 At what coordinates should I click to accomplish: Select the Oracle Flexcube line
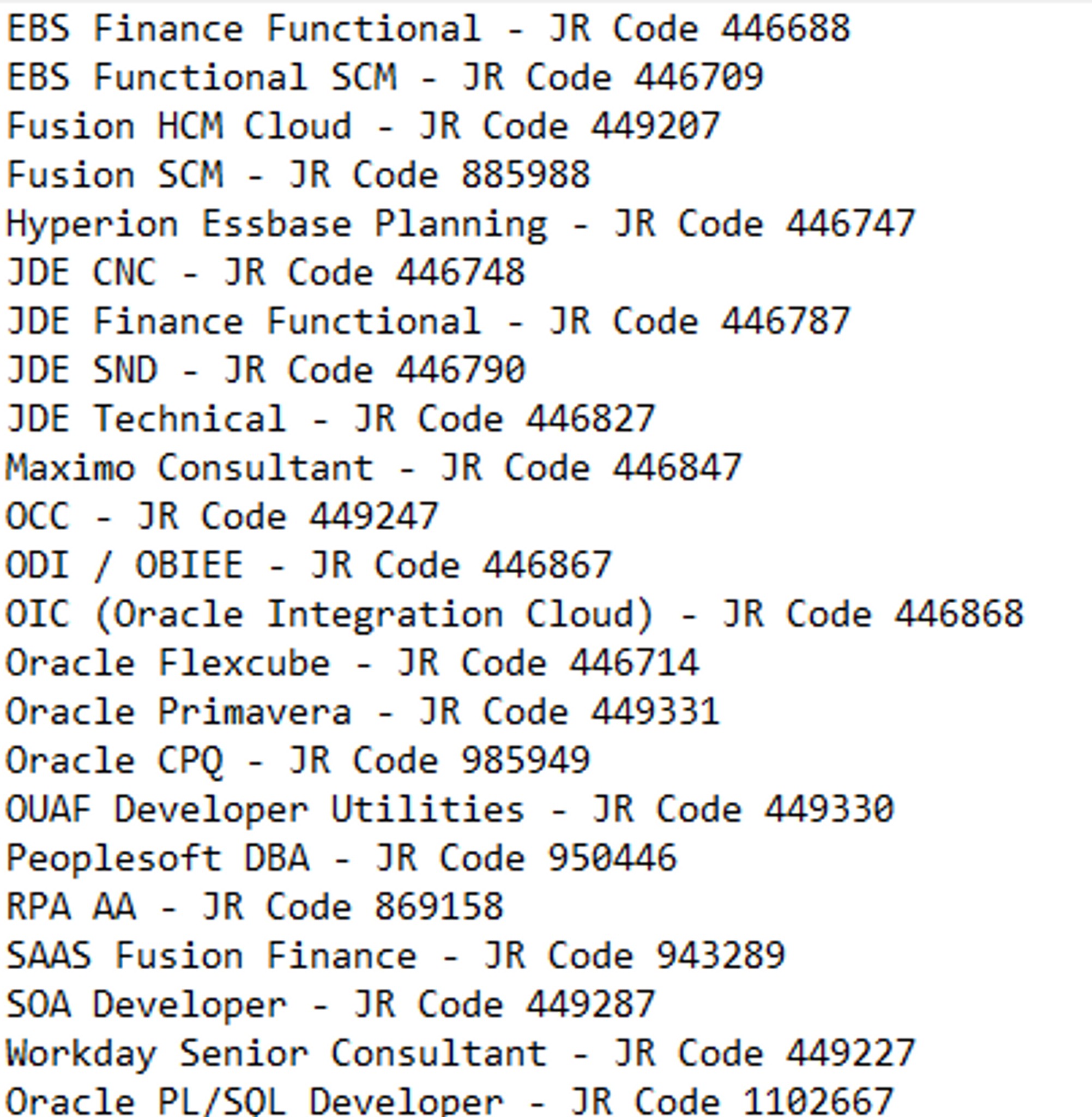click(352, 663)
